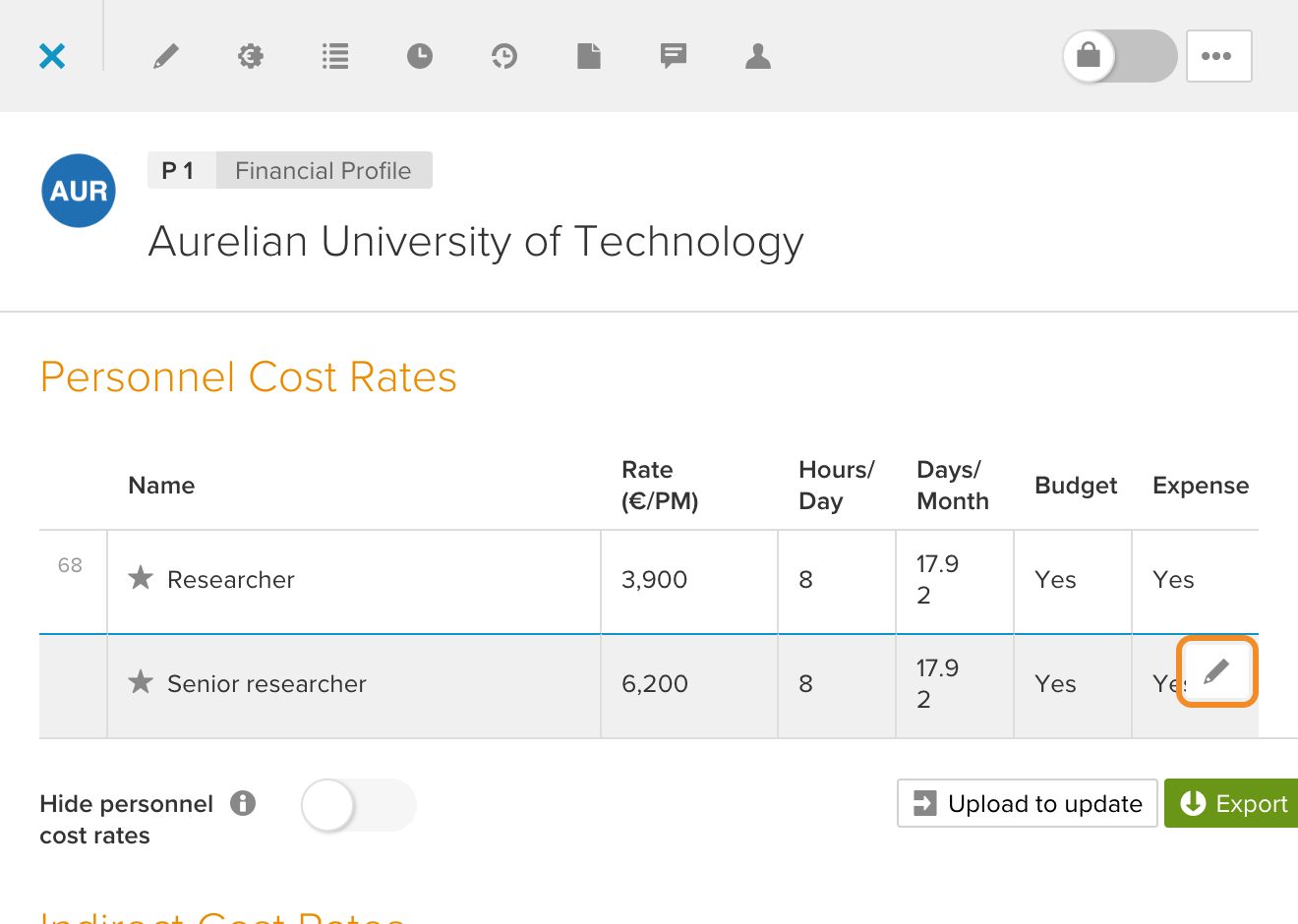Open the three-dots more options menu
The height and width of the screenshot is (924, 1298).
1219,56
